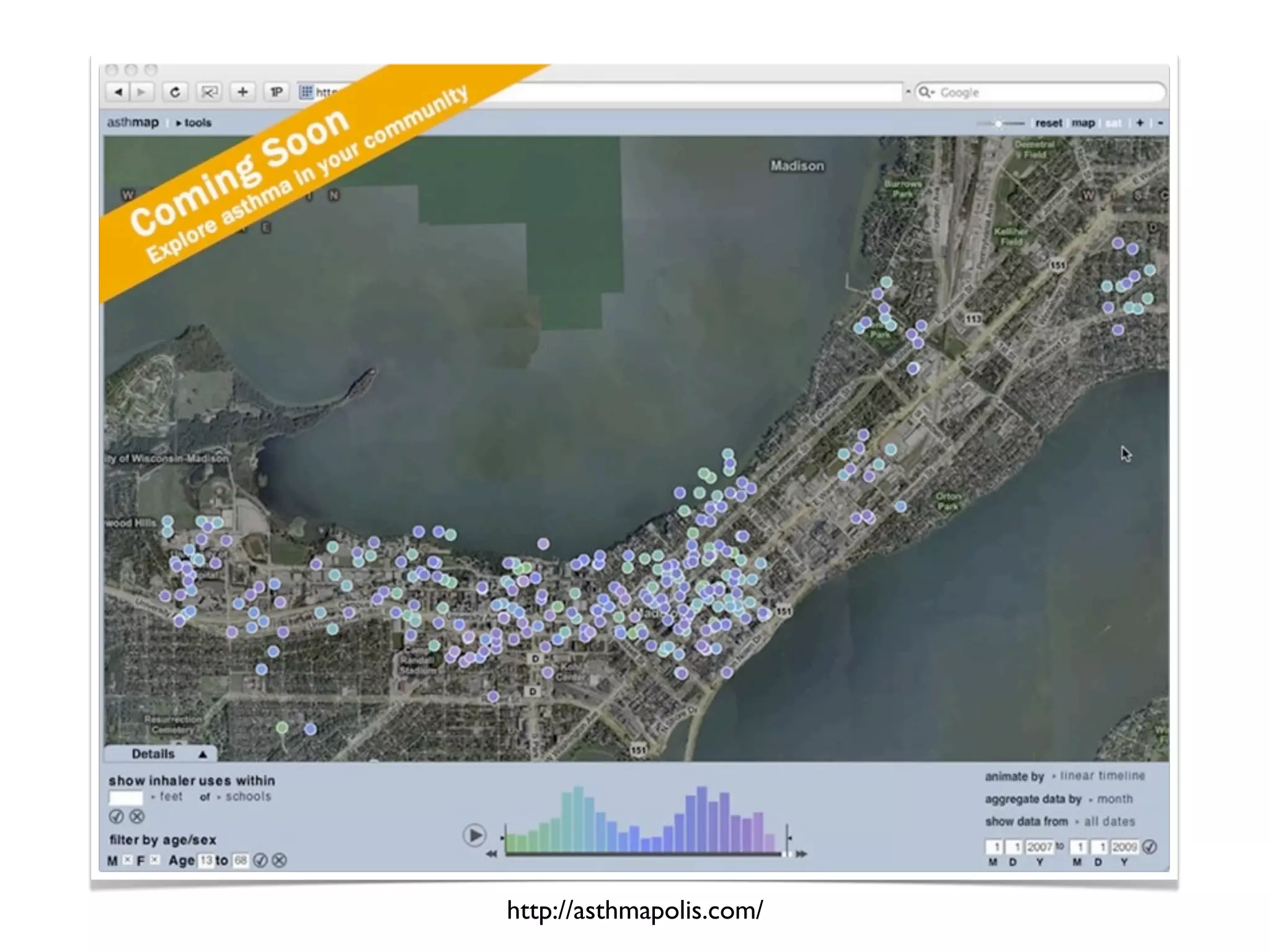
Task: Toggle the F sex filter checkbox
Action: coord(154,860)
